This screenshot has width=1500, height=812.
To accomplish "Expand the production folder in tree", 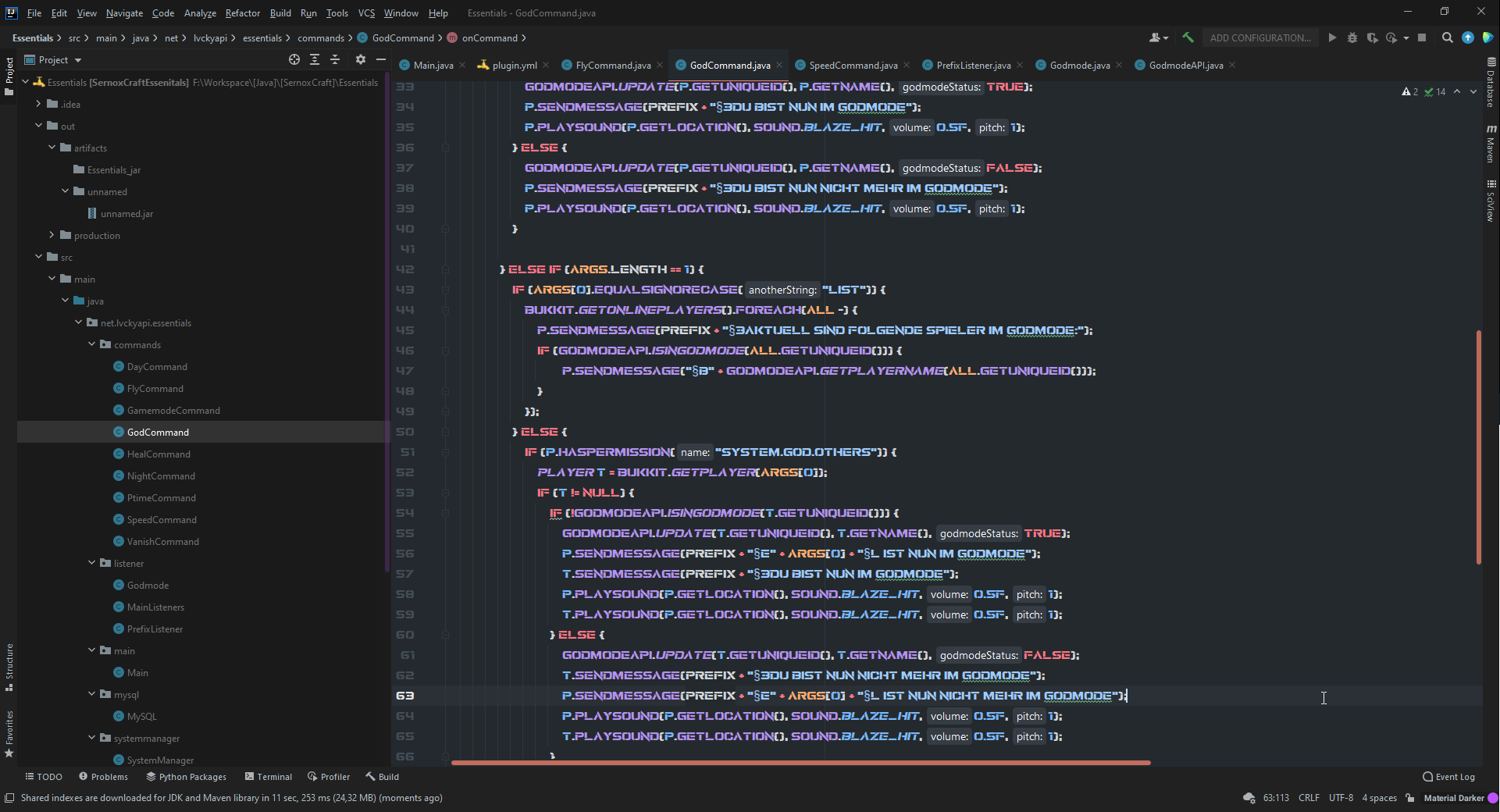I will coord(52,235).
